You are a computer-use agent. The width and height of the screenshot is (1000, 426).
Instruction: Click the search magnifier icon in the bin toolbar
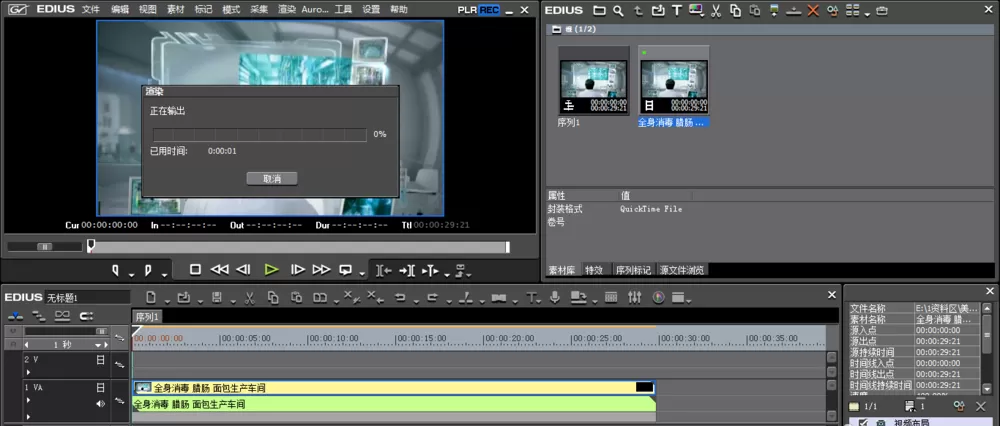click(618, 10)
